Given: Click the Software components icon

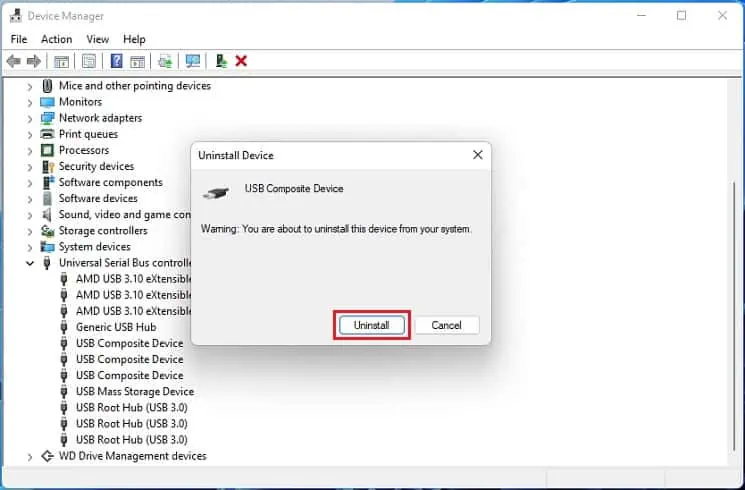Looking at the screenshot, I should click(48, 183).
